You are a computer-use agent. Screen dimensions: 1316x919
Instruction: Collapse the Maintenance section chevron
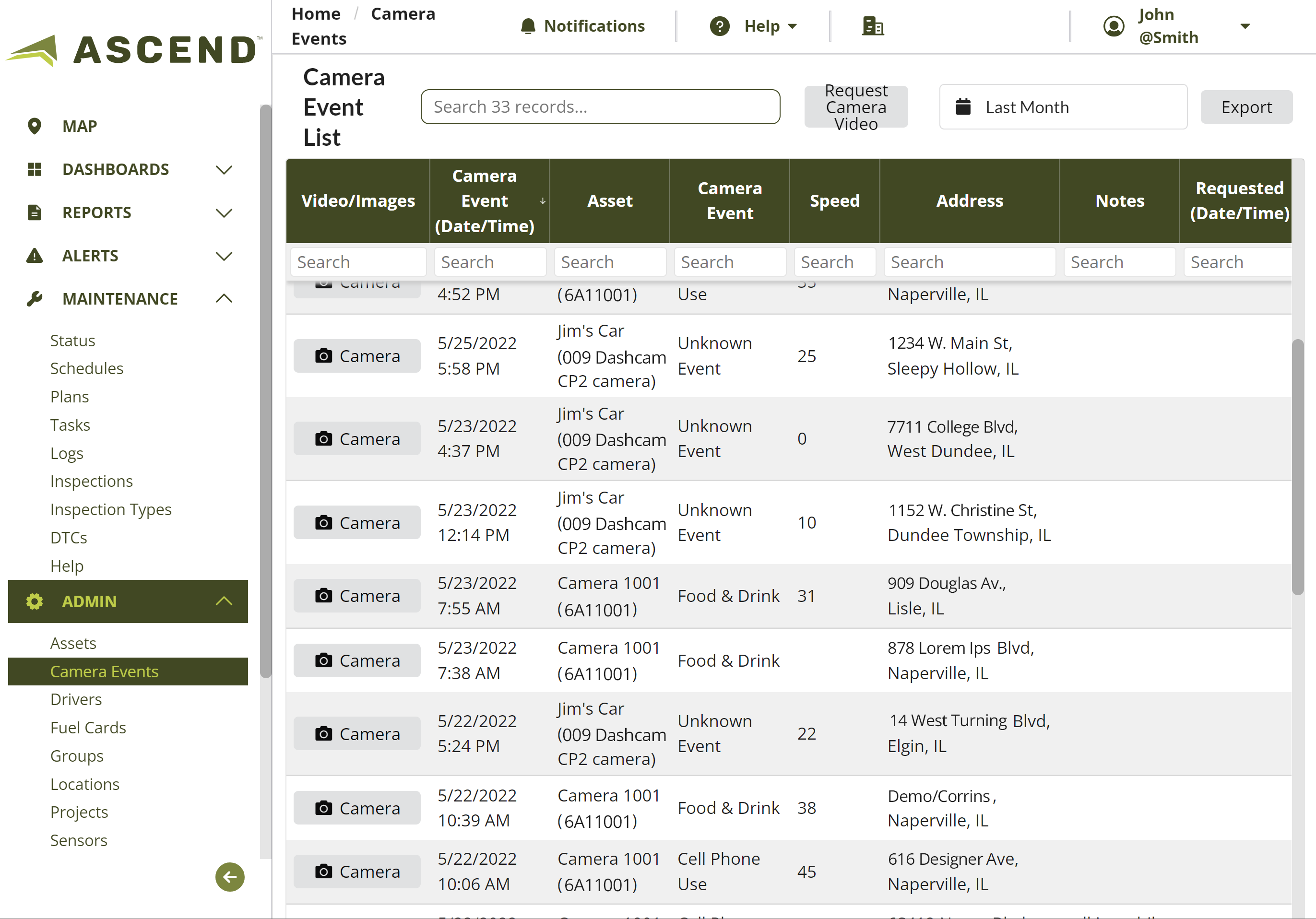pyautogui.click(x=224, y=298)
